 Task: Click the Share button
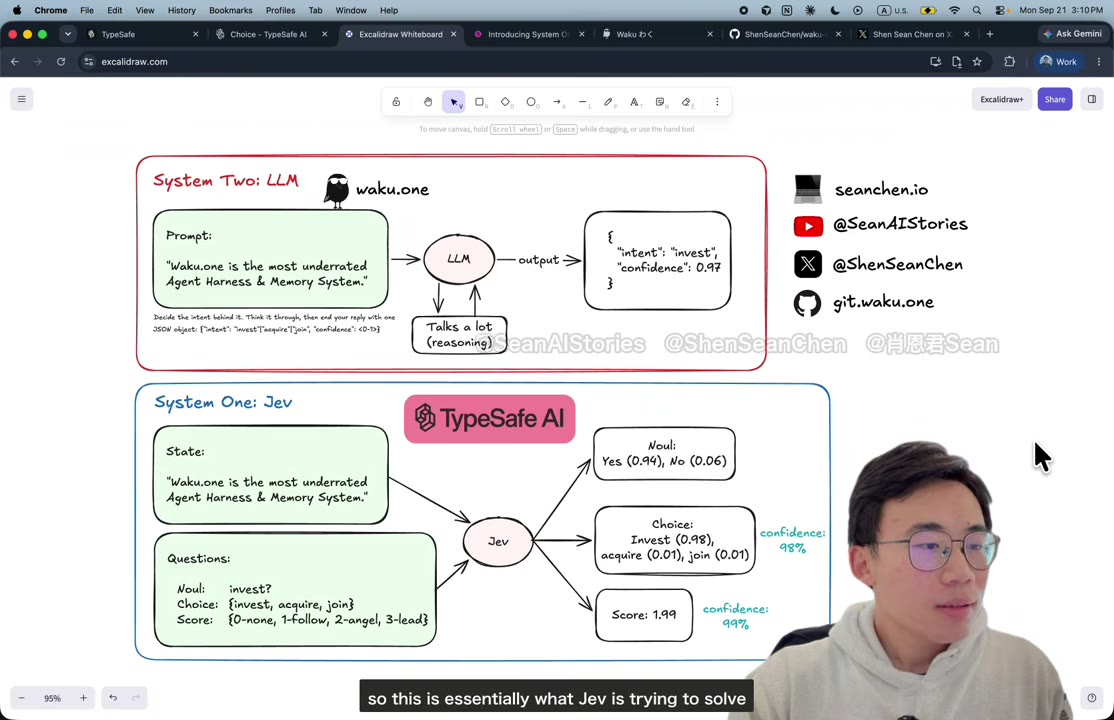coord(1054,100)
